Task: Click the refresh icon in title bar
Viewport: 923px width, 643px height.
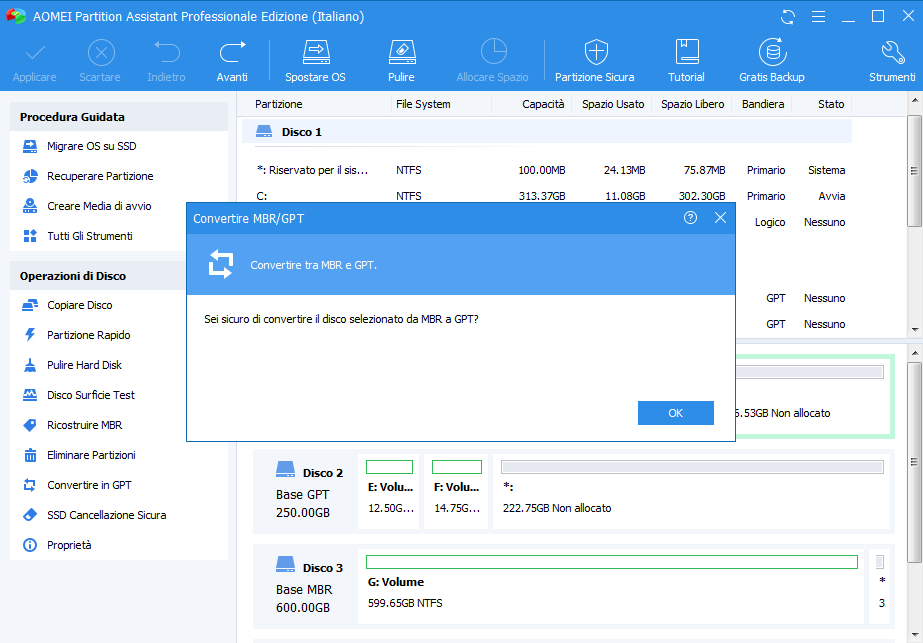Action: (788, 17)
